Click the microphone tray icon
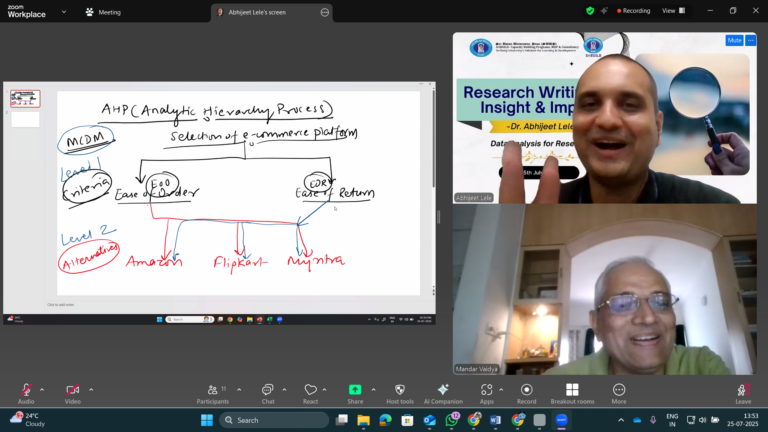This screenshot has width=768, height=432. (x=653, y=420)
